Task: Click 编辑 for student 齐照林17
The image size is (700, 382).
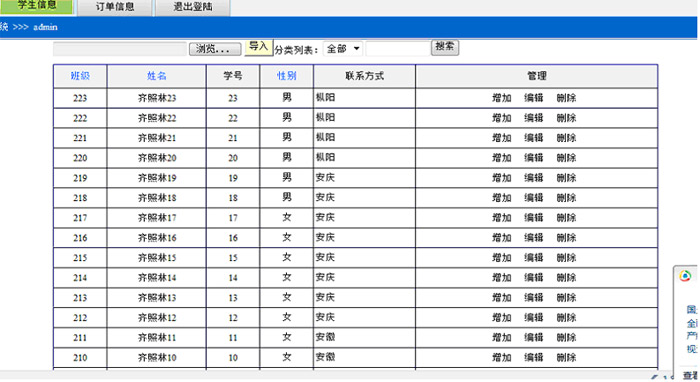Action: pyautogui.click(x=533, y=218)
